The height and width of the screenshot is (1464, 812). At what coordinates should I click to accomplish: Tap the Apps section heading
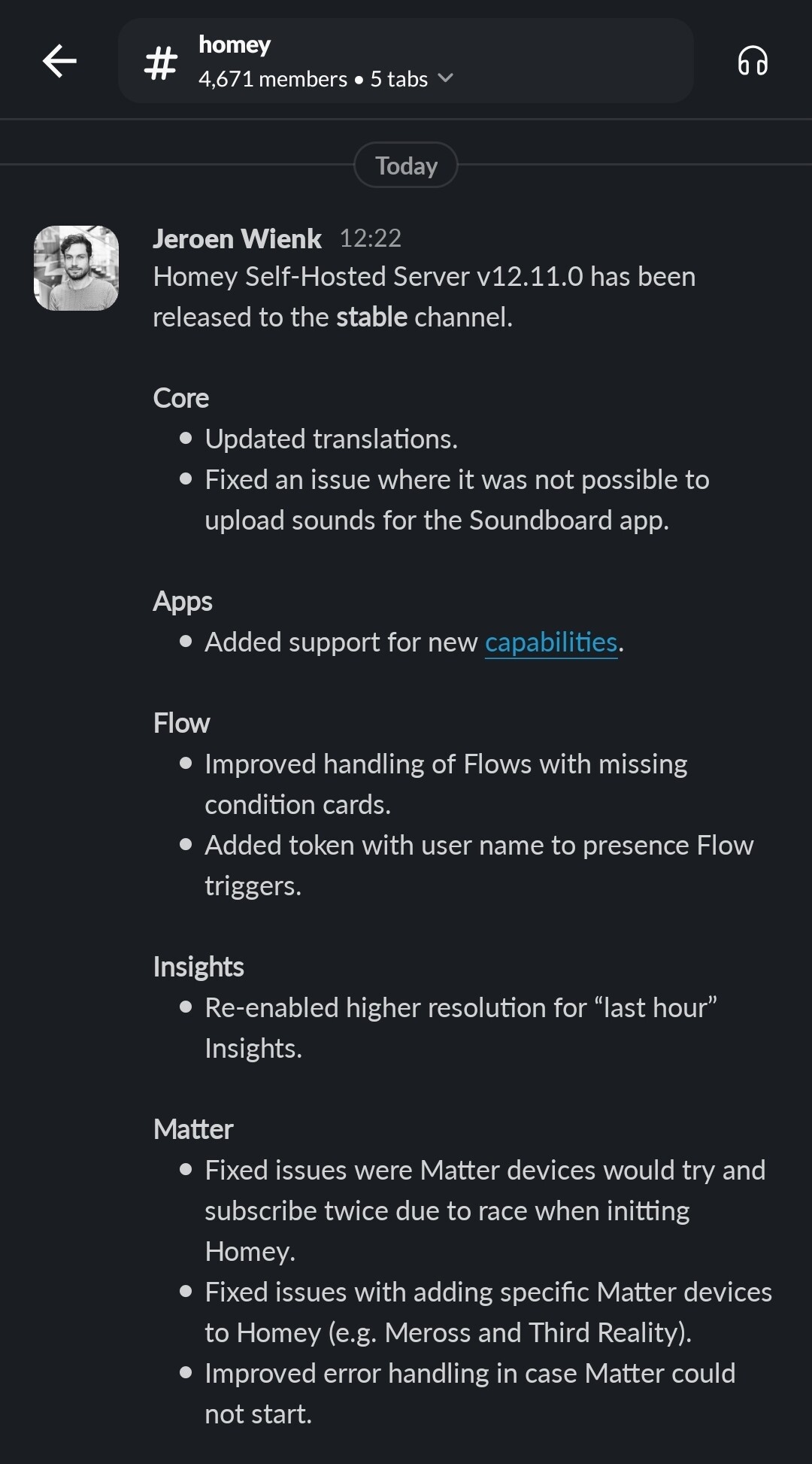click(x=183, y=601)
